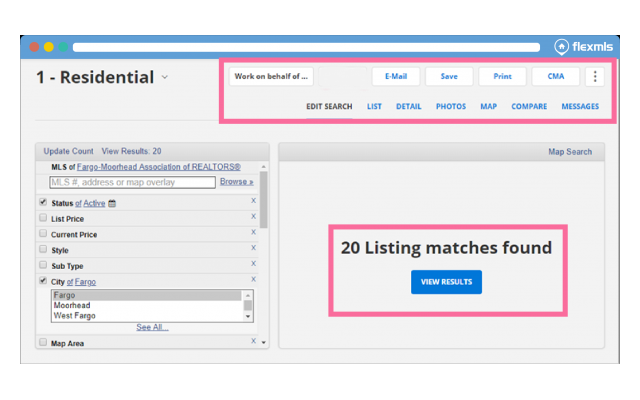This screenshot has width=640, height=400.
Task: Remove the City filter with its X
Action: coord(253,280)
